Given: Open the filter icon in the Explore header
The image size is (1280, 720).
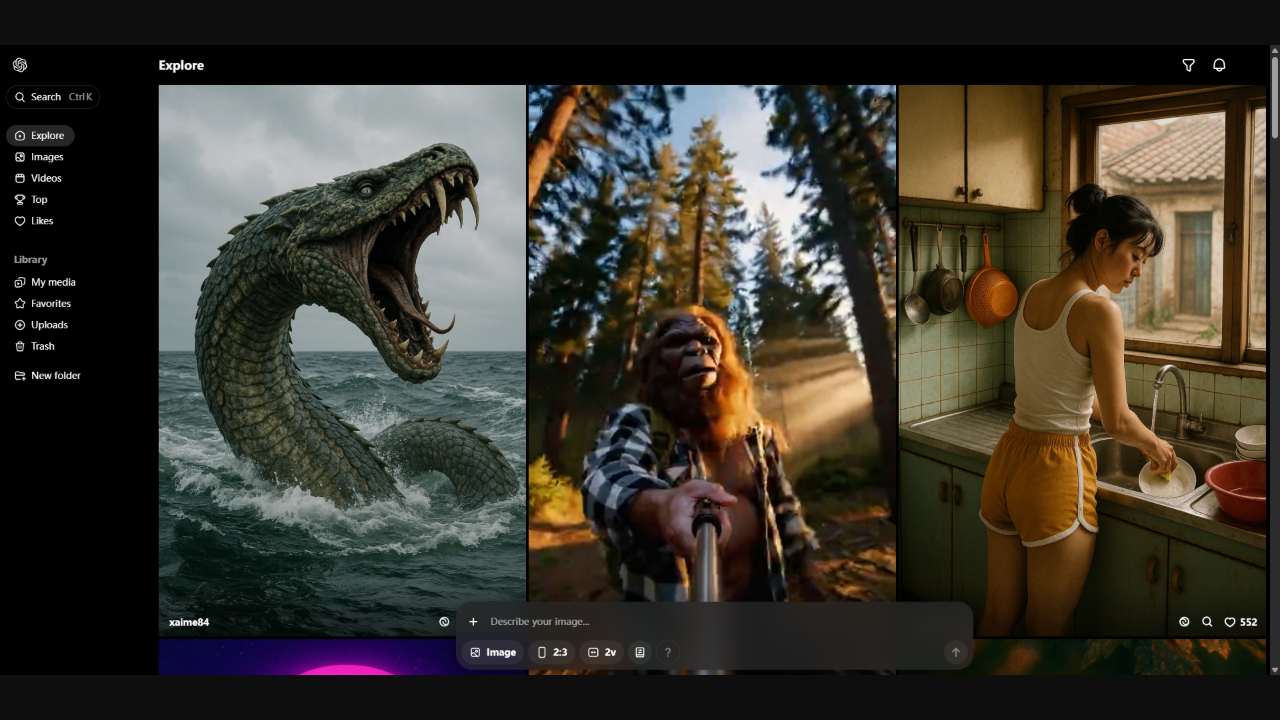Looking at the screenshot, I should pyautogui.click(x=1188, y=65).
